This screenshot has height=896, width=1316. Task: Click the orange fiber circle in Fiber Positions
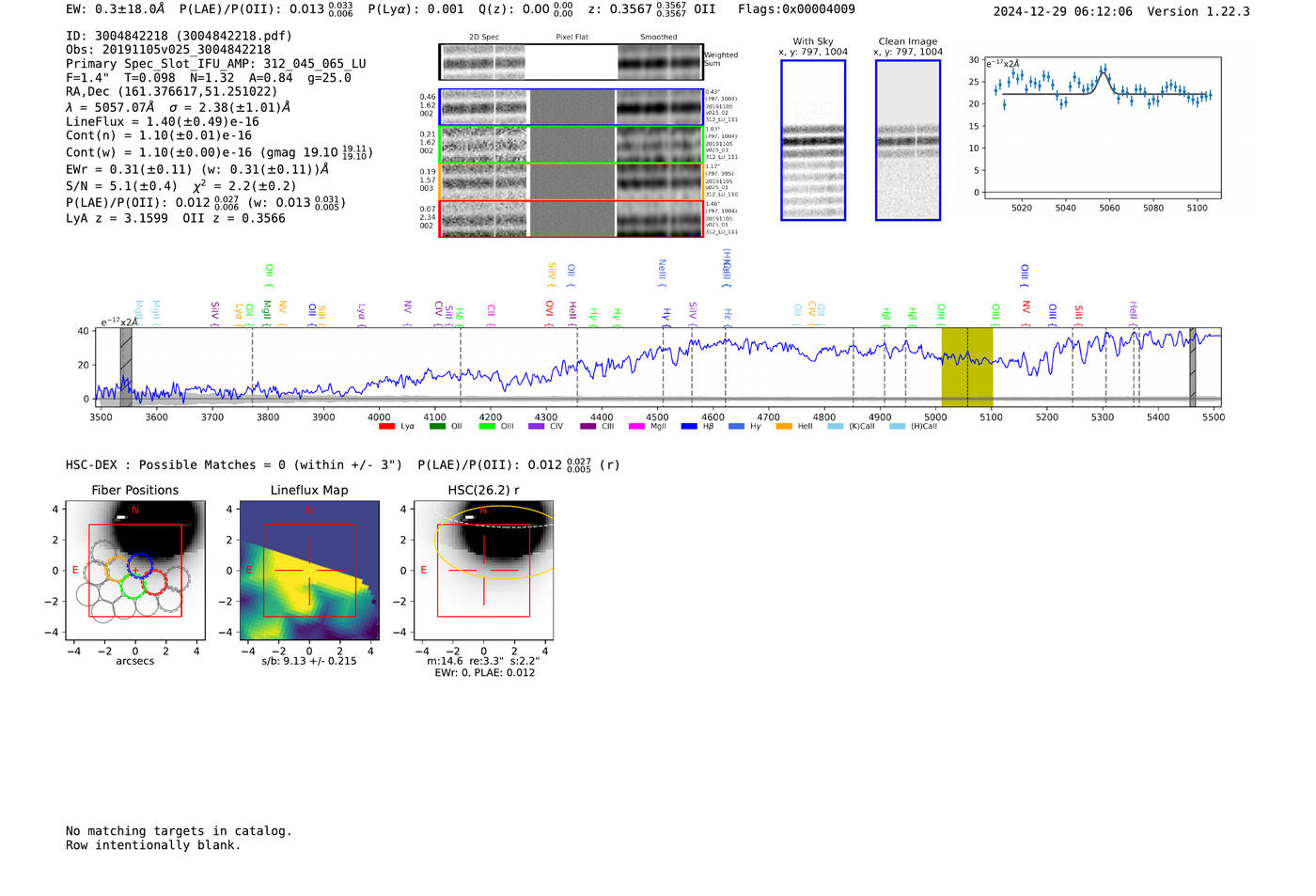[117, 568]
